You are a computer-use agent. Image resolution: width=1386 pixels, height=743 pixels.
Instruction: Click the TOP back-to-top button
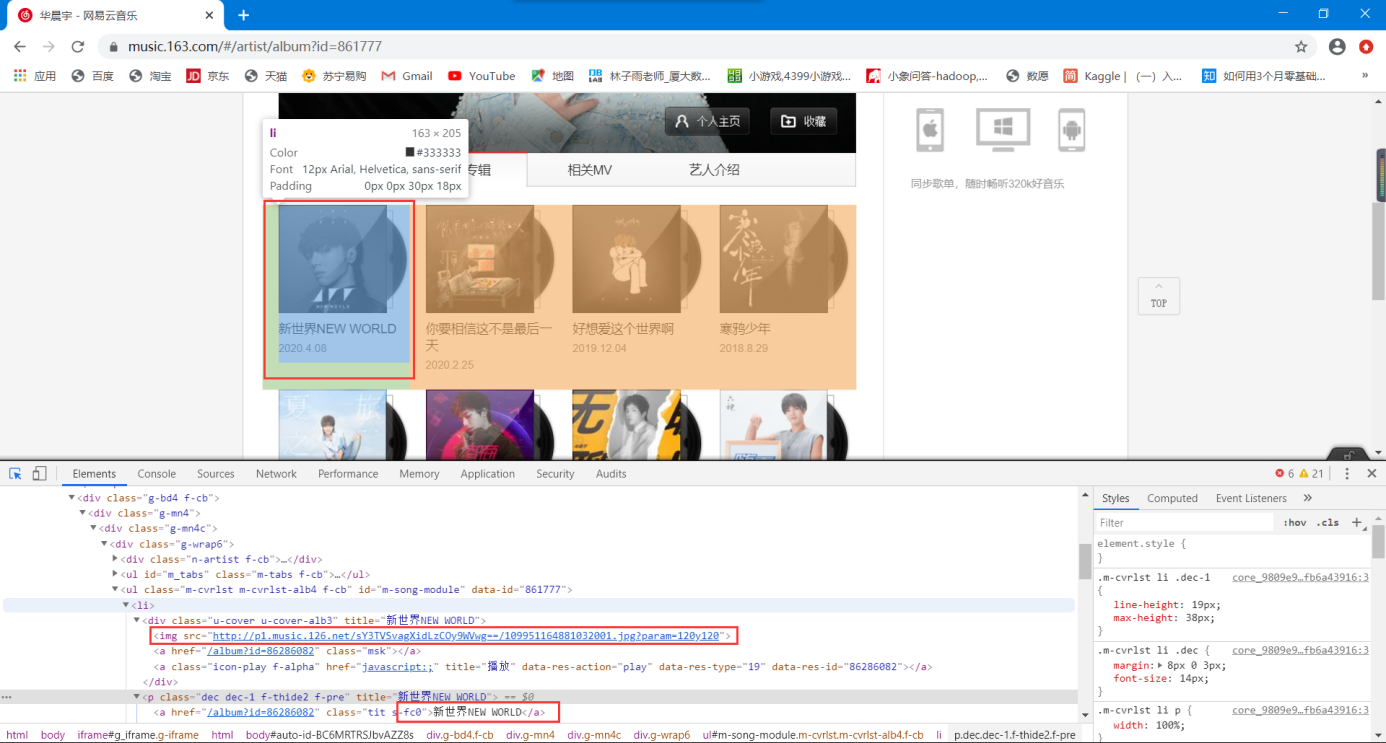click(1159, 296)
